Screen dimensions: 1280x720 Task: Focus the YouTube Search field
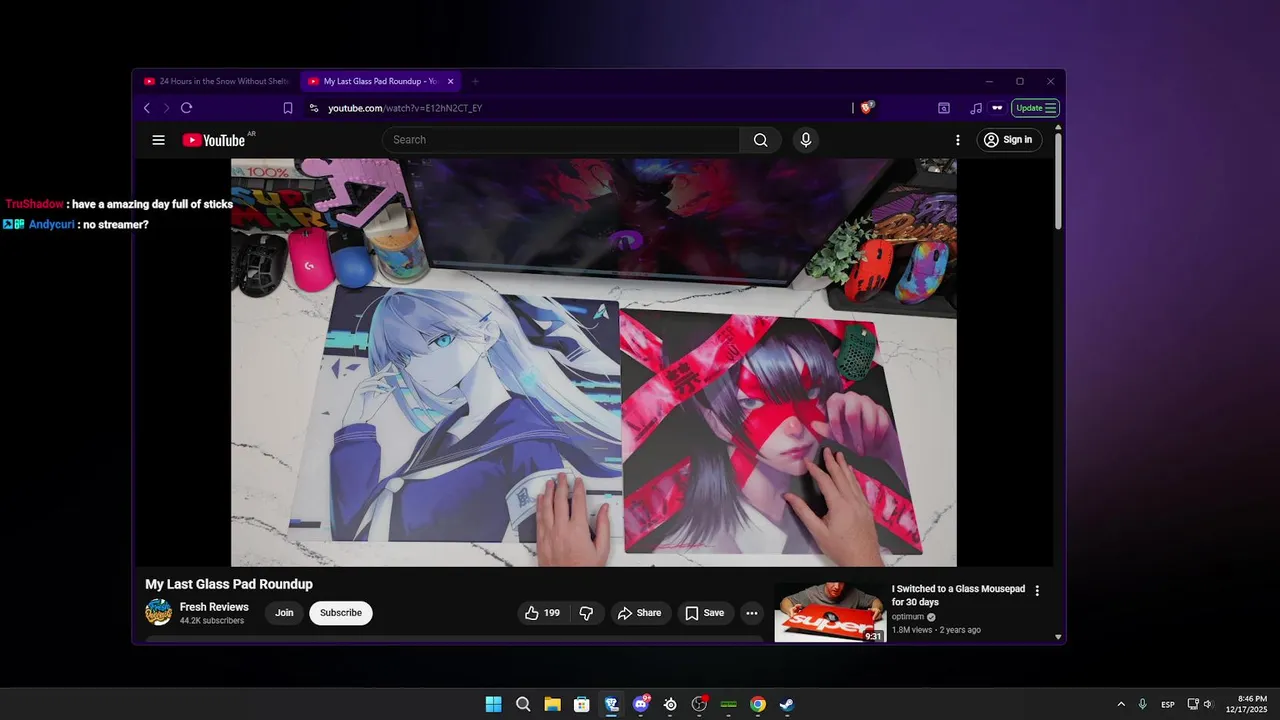click(561, 140)
